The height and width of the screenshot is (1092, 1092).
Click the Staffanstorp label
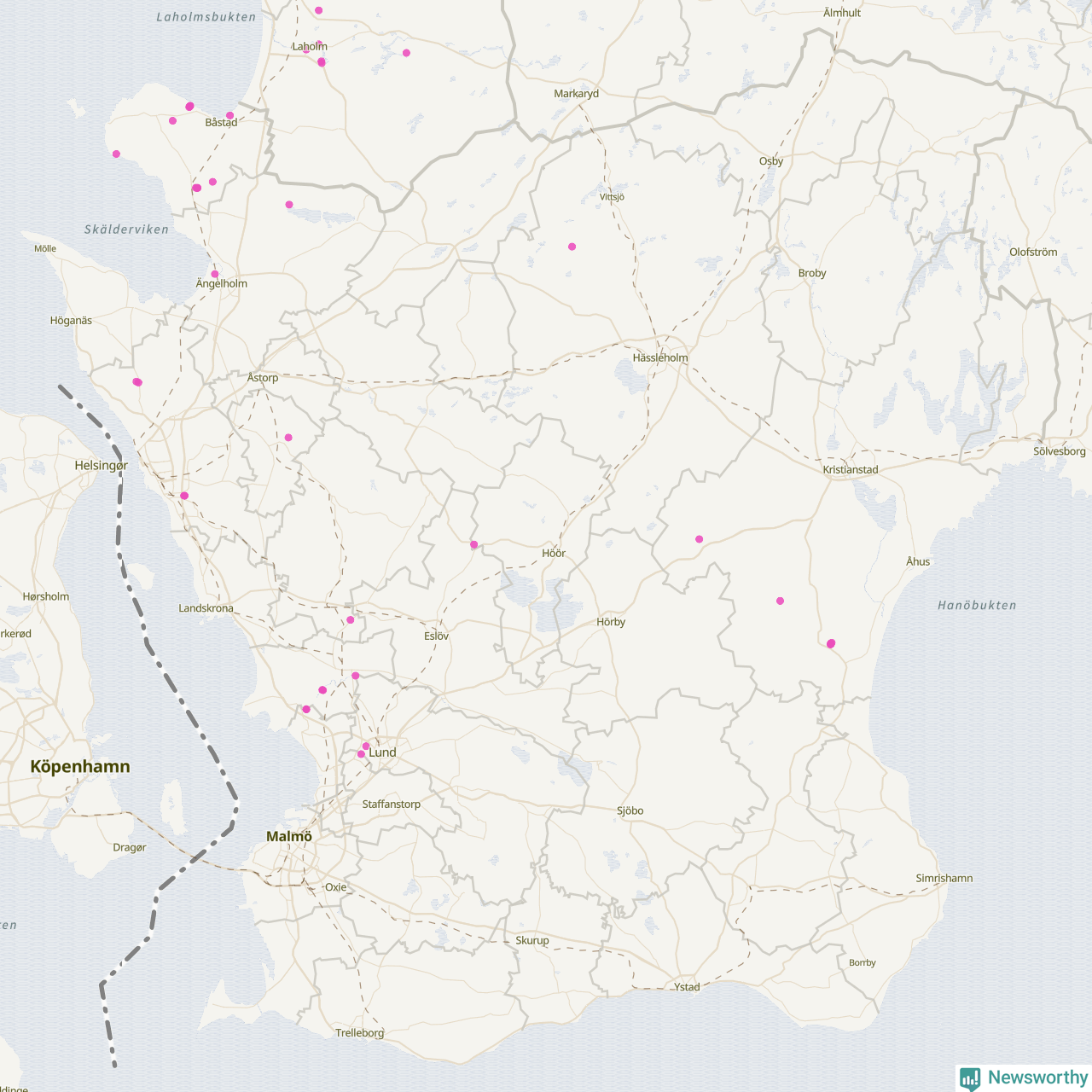392,804
